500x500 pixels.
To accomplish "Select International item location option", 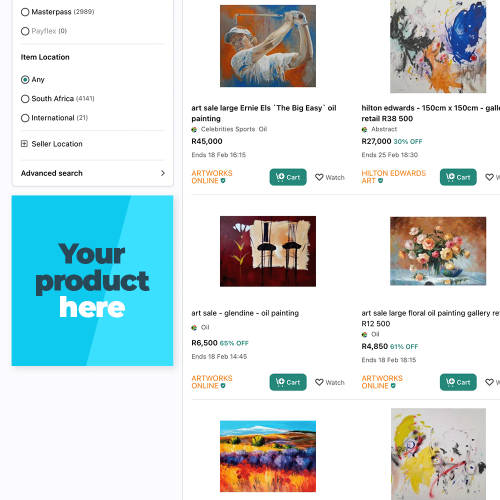I will [x=25, y=118].
